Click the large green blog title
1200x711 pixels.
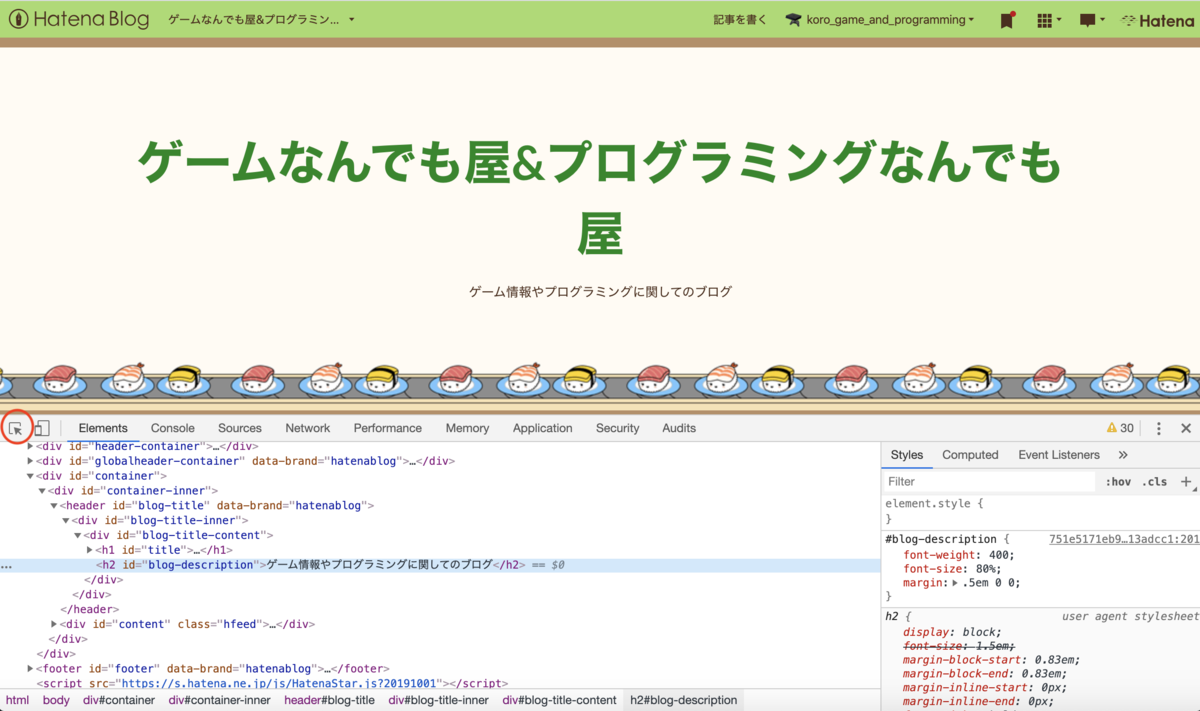(599, 198)
